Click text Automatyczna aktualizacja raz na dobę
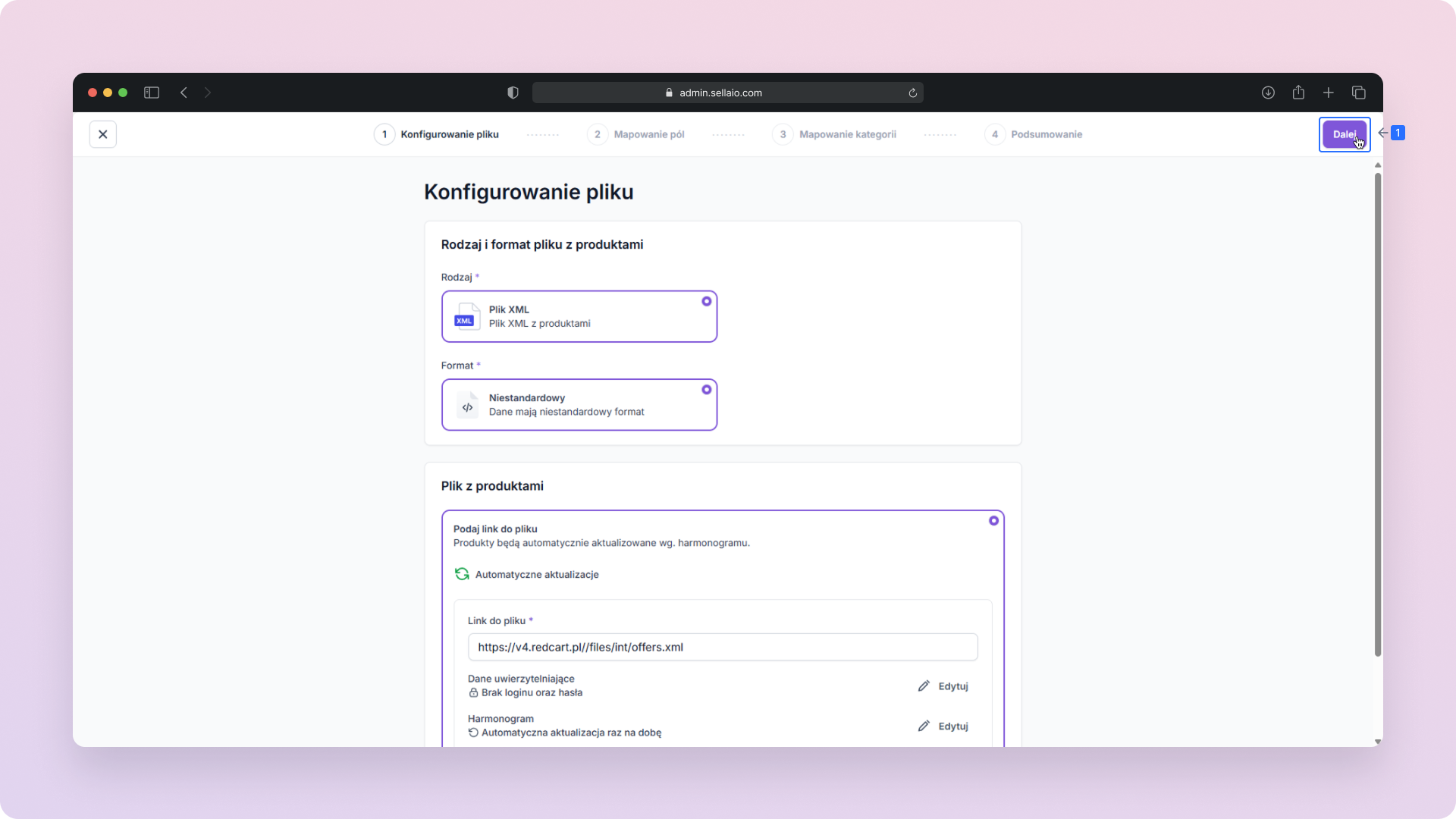Screen dimensions: 1456x819 coord(571,733)
